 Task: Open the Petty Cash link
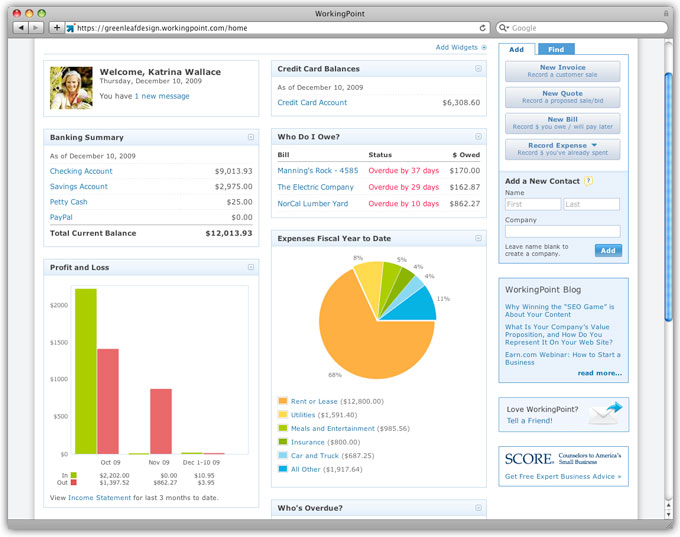69,202
